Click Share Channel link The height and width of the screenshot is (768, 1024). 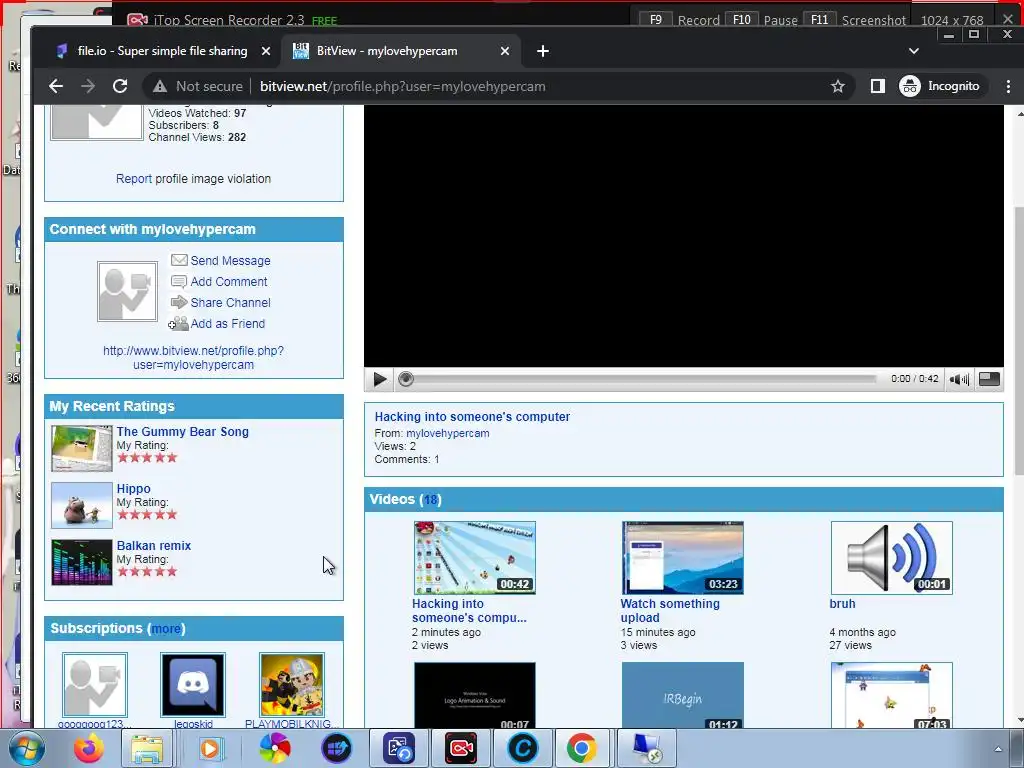click(x=231, y=302)
